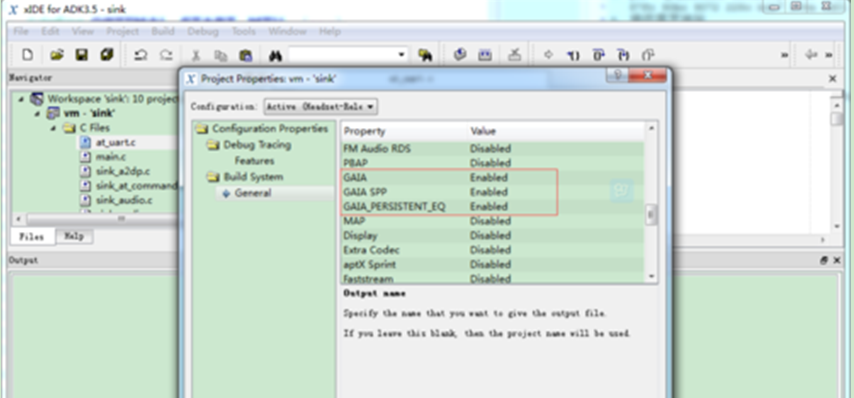
Task: Open the Debug menu
Action: 203,31
